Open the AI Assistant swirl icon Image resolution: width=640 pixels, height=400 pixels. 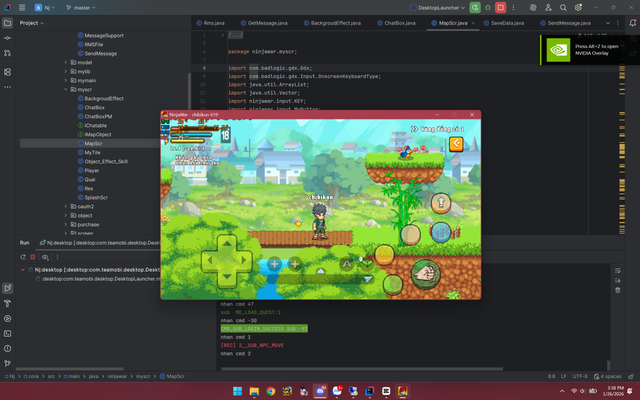(533, 7)
